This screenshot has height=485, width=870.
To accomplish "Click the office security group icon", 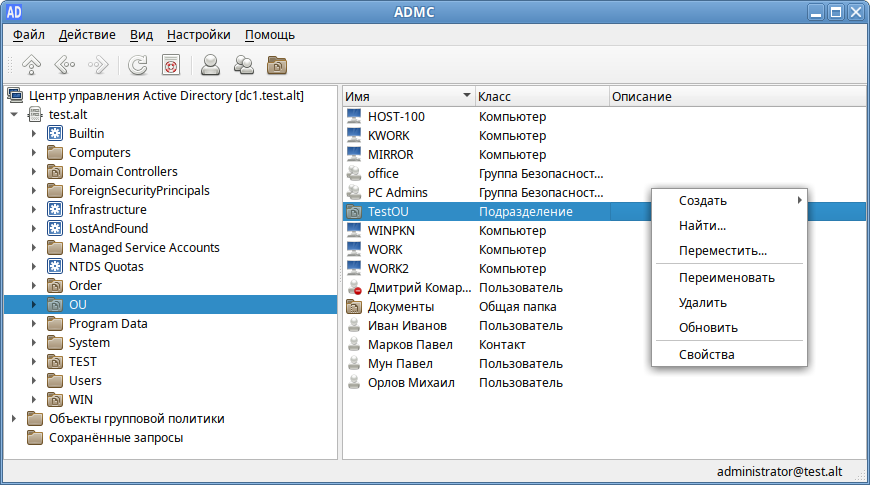I will [x=354, y=173].
